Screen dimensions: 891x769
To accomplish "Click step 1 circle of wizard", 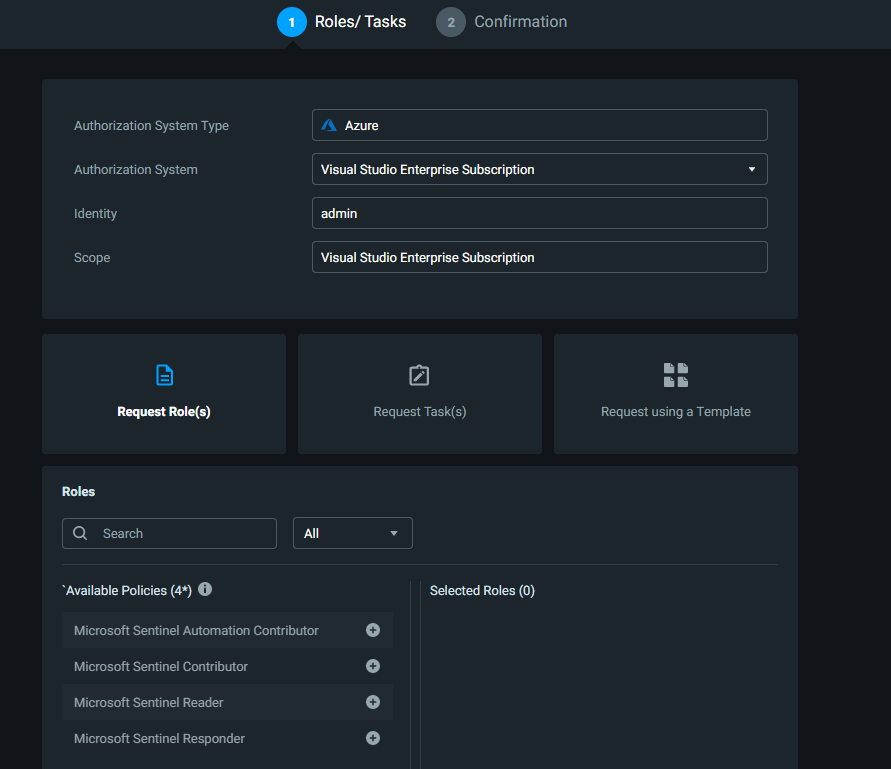I will tap(292, 22).
